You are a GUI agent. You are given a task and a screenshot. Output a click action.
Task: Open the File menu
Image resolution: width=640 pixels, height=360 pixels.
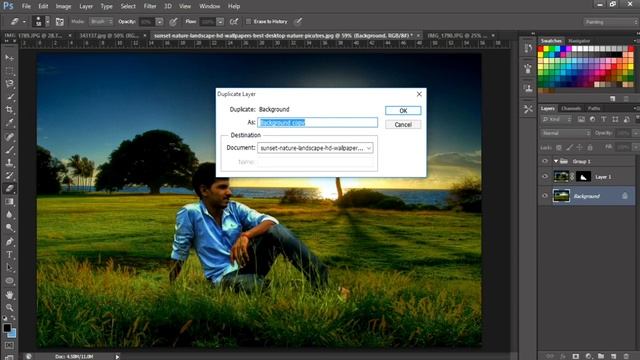(26, 6)
